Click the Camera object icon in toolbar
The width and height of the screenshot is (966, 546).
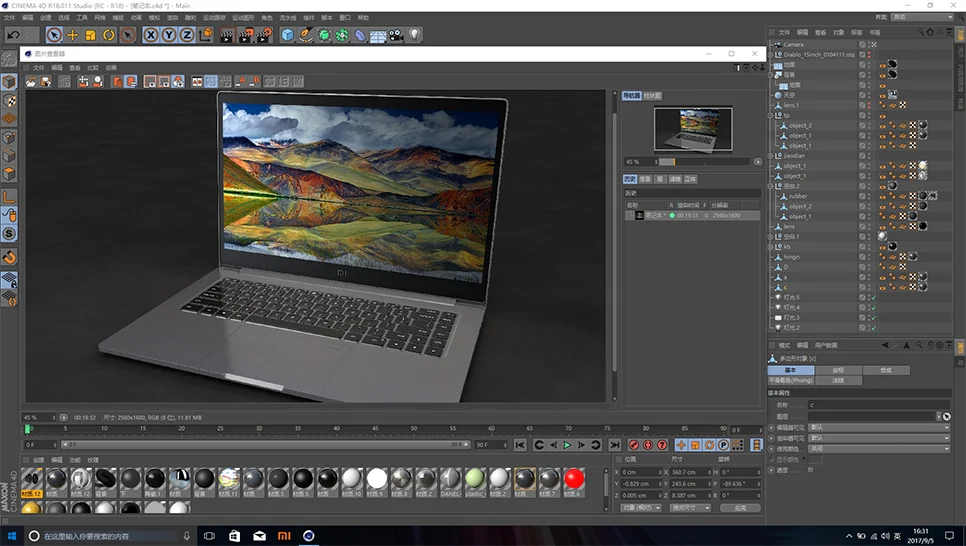[396, 35]
